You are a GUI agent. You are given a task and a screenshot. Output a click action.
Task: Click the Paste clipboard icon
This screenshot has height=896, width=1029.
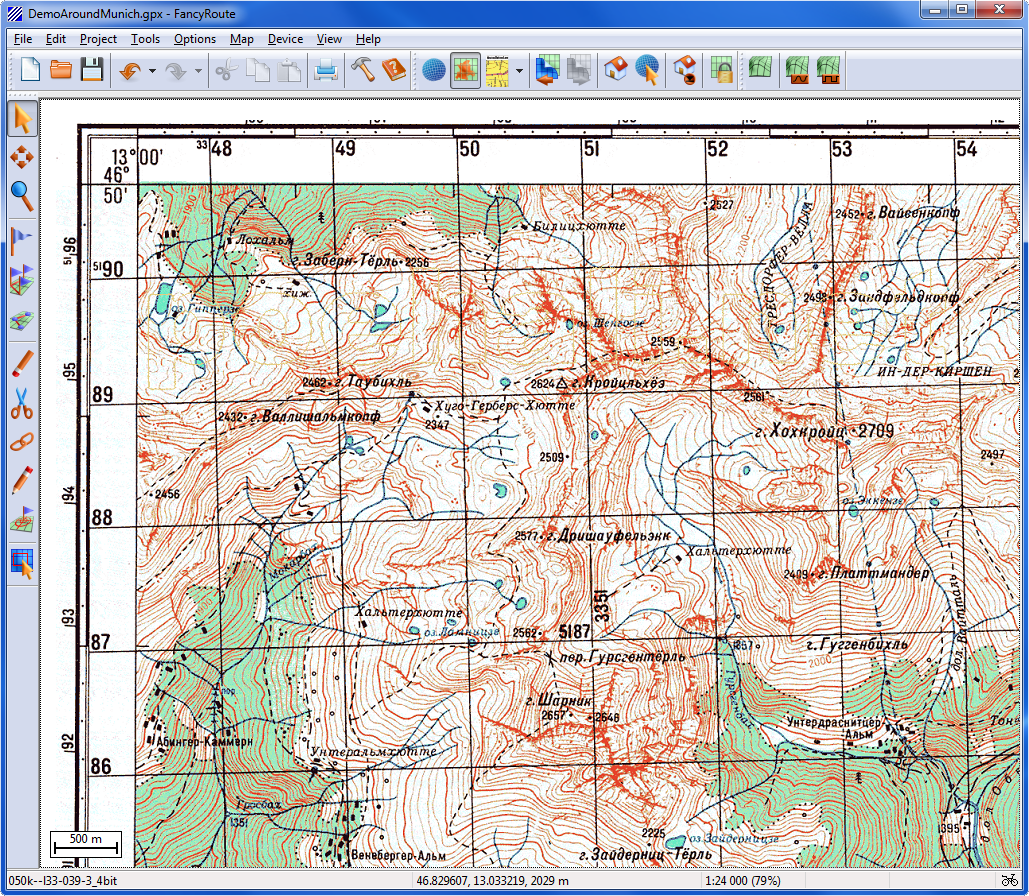click(289, 70)
